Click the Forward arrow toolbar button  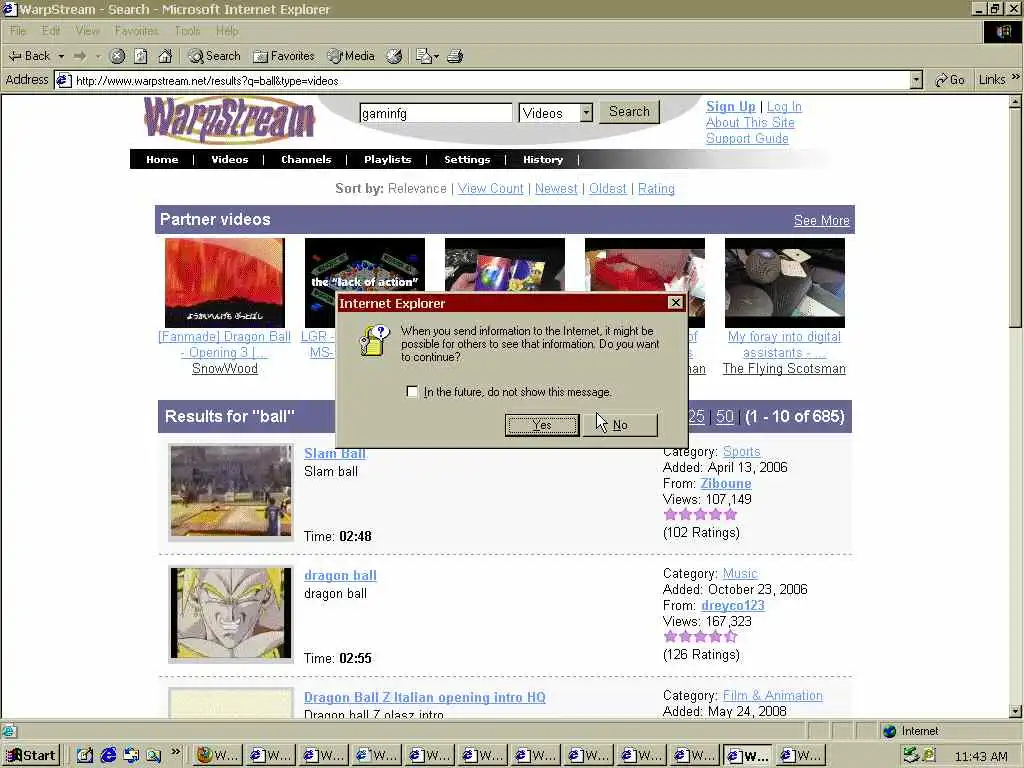(80, 56)
